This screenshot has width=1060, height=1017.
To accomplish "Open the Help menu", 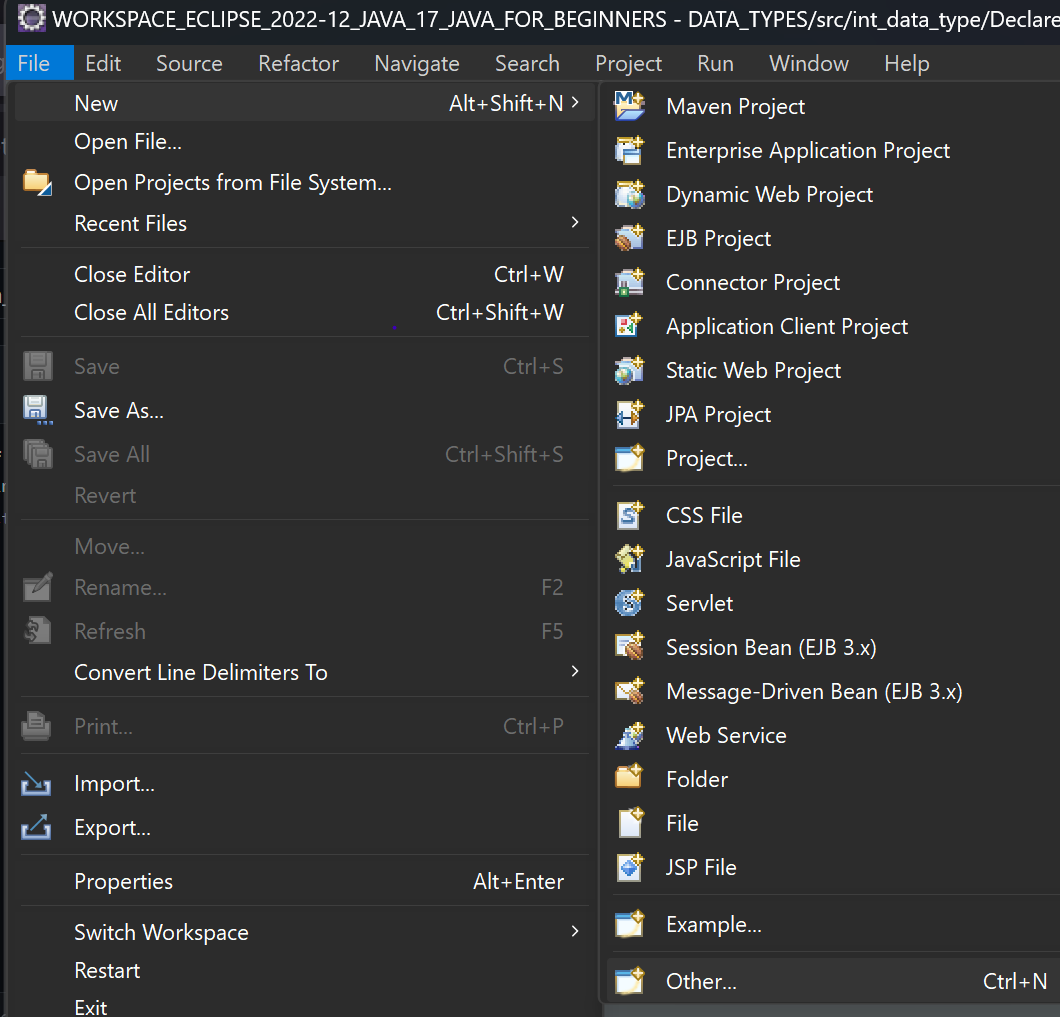I will click(x=907, y=64).
